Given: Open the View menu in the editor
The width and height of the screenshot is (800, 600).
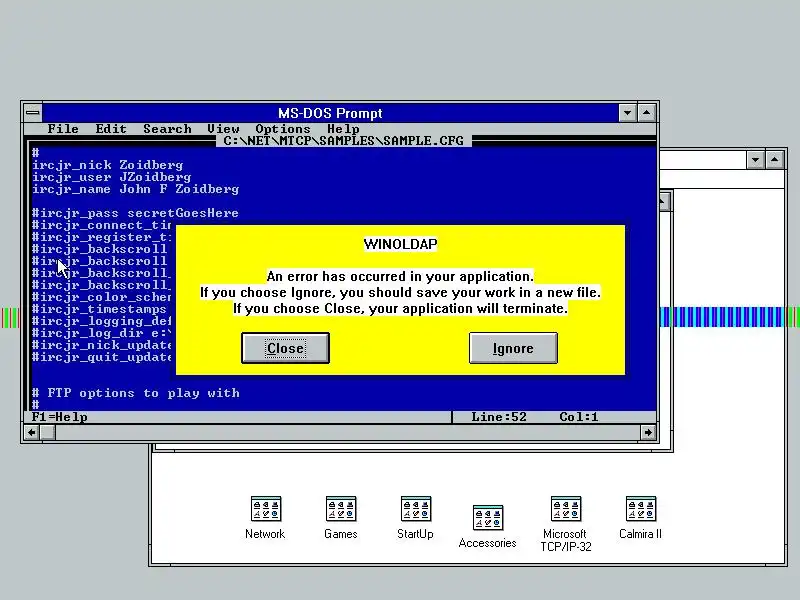Looking at the screenshot, I should pos(223,129).
